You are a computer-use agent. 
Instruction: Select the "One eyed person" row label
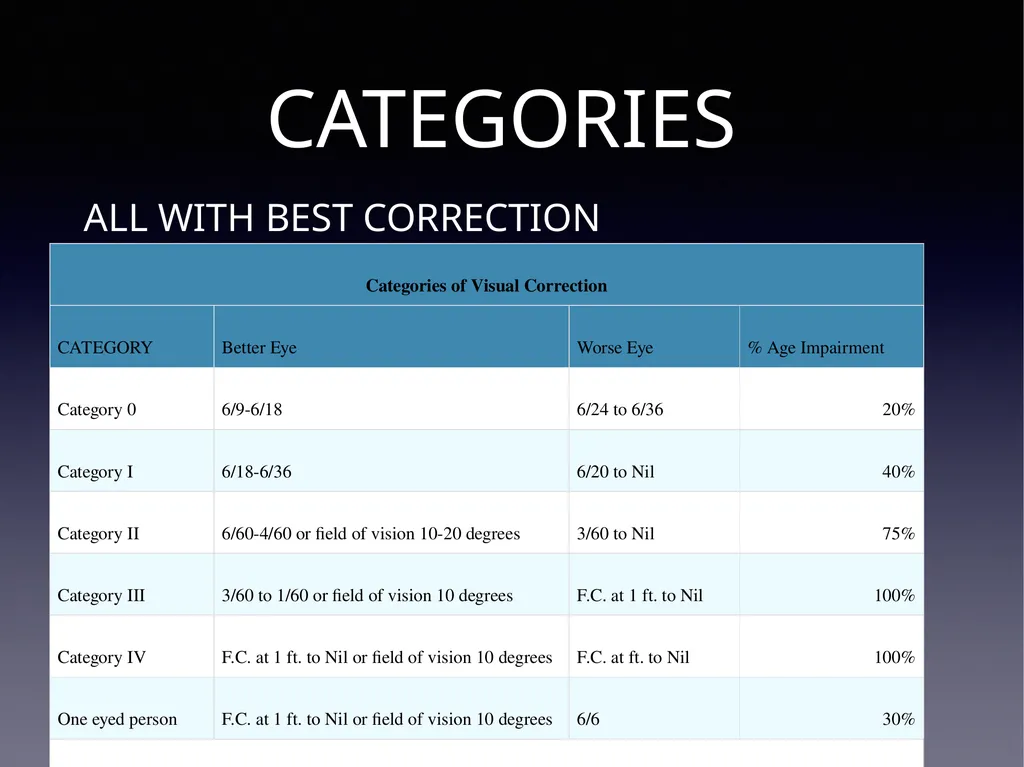point(118,719)
